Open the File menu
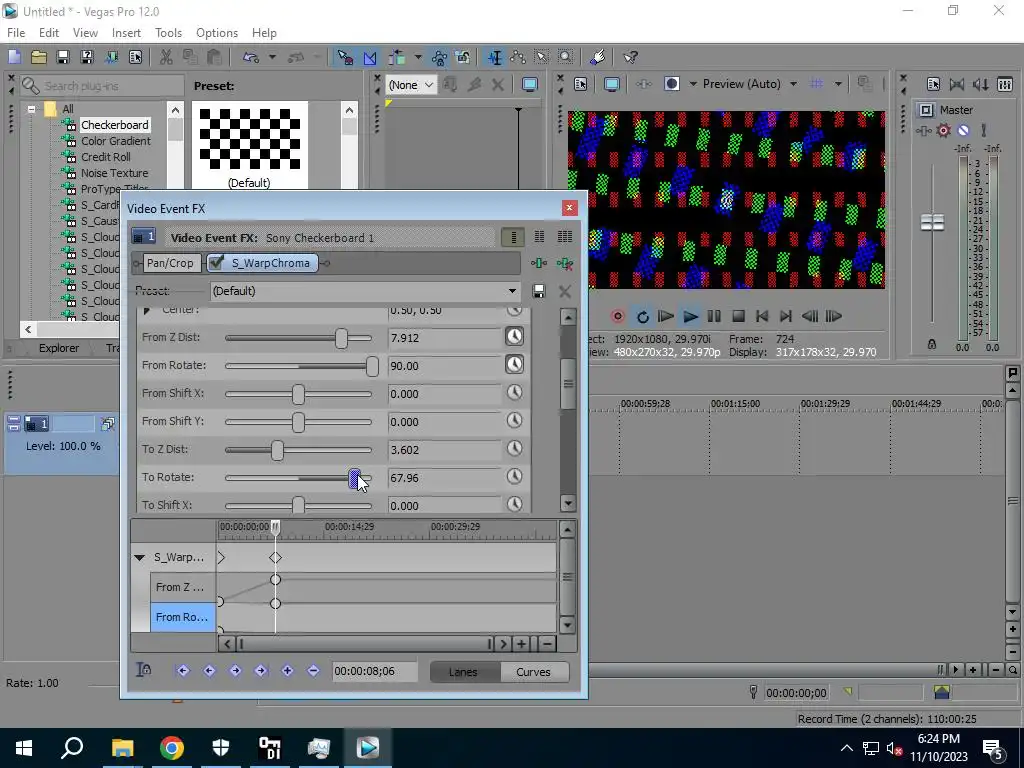Viewport: 1024px width, 768px height. tap(16, 33)
